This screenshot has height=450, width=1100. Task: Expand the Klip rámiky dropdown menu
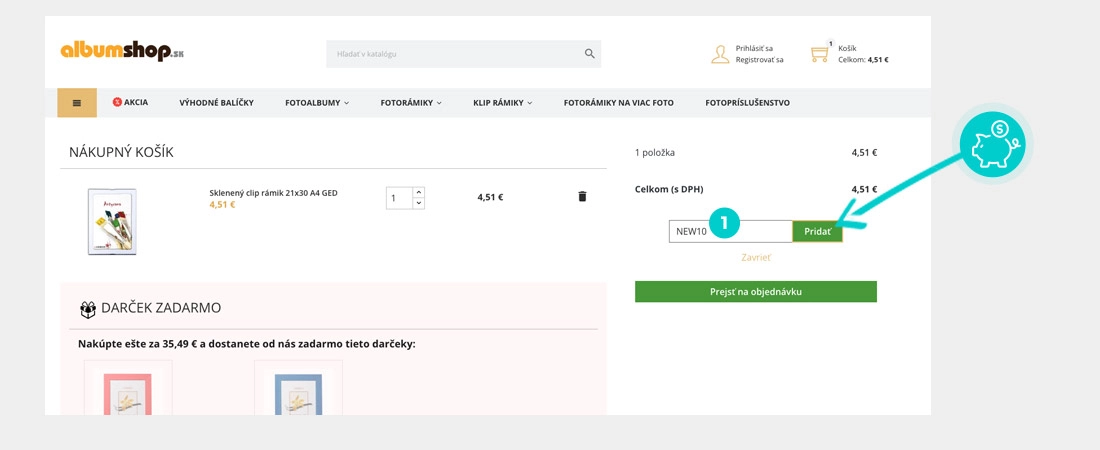click(x=503, y=102)
